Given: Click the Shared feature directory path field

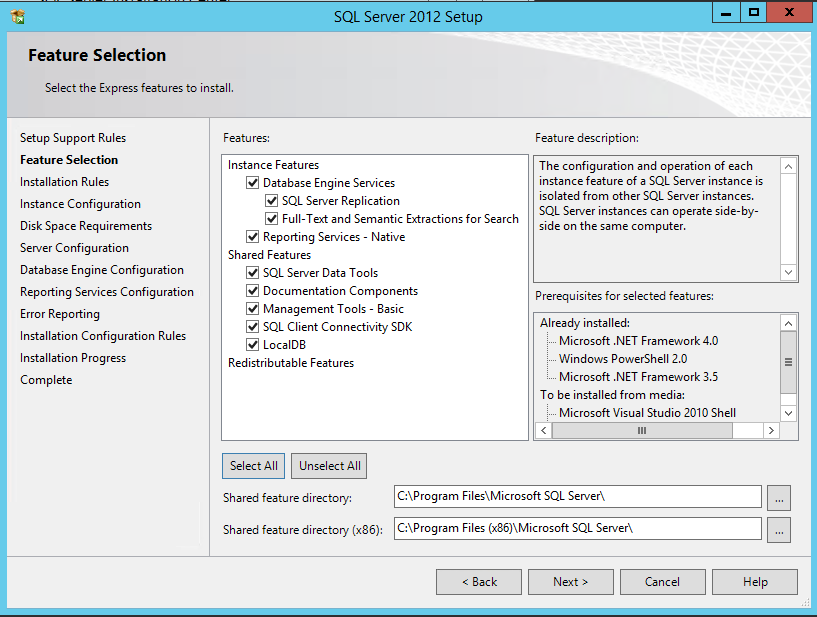Looking at the screenshot, I should click(x=578, y=496).
